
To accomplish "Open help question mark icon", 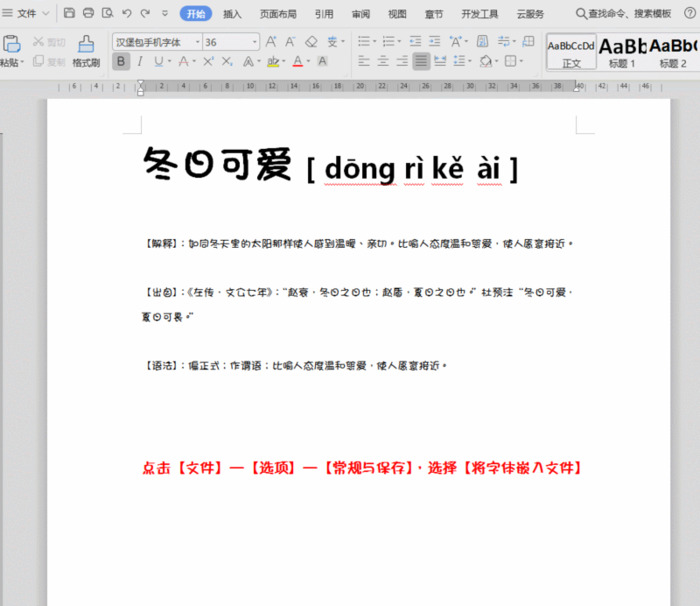I will coord(690,13).
